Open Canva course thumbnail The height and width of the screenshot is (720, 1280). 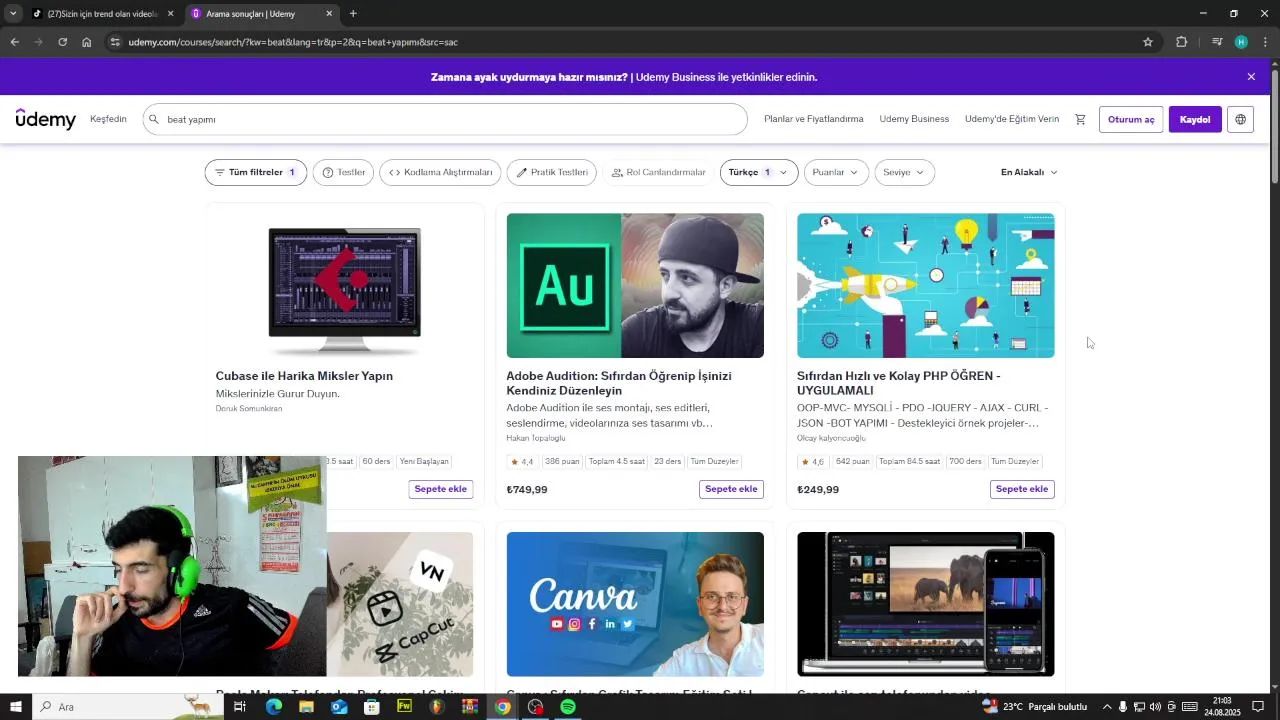point(635,604)
